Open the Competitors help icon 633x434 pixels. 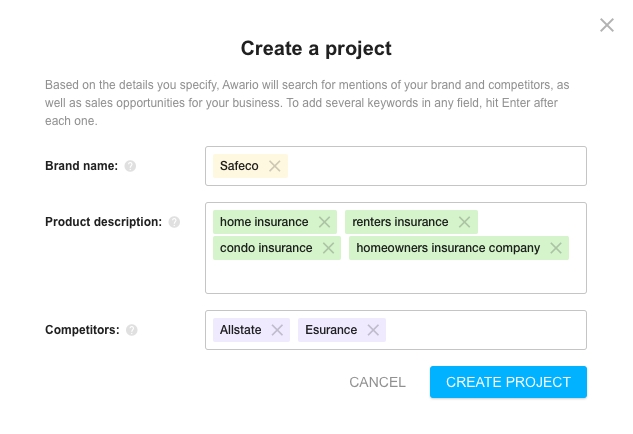coord(132,330)
